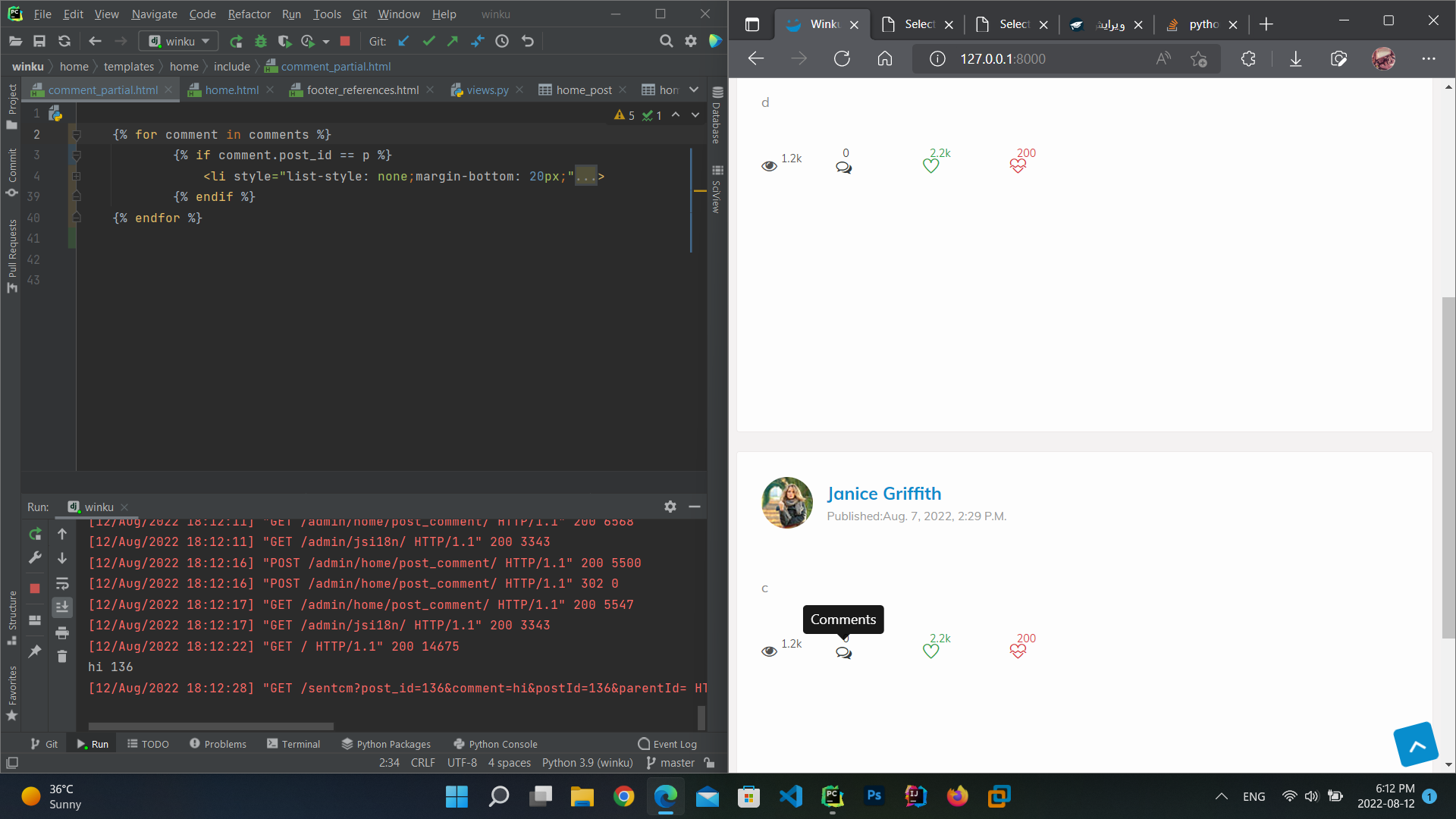Viewport: 1456px width, 819px height.
Task: Click the trash icon to clear console output
Action: pyautogui.click(x=62, y=657)
